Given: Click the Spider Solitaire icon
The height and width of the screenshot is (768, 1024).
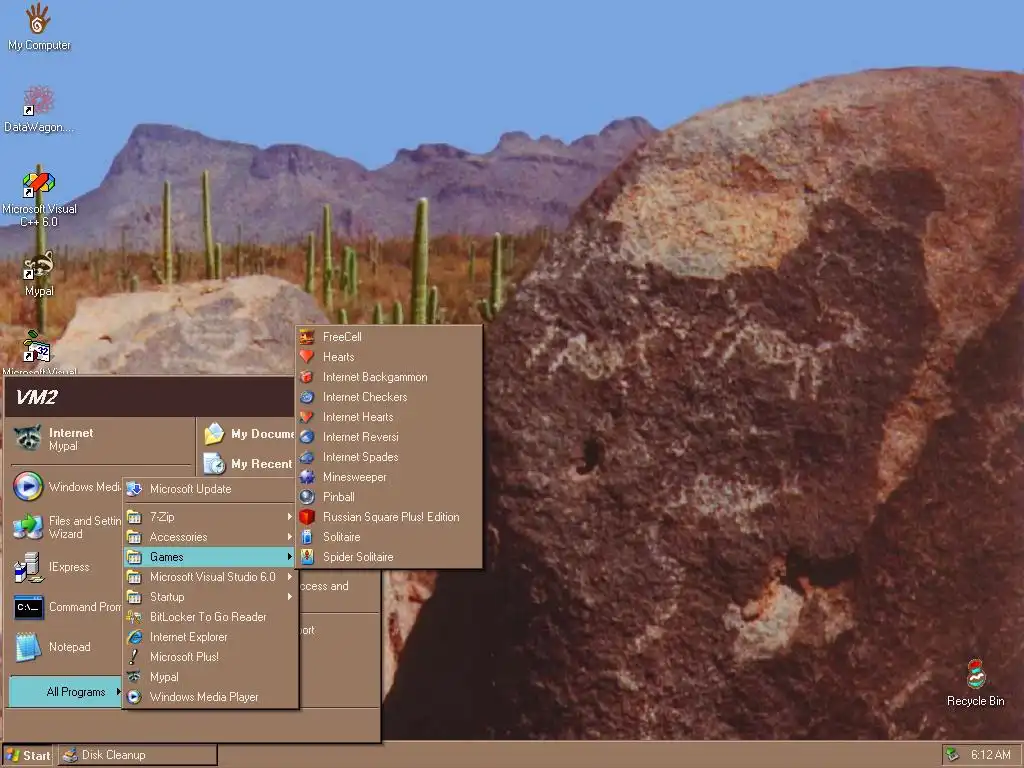Looking at the screenshot, I should [x=307, y=557].
